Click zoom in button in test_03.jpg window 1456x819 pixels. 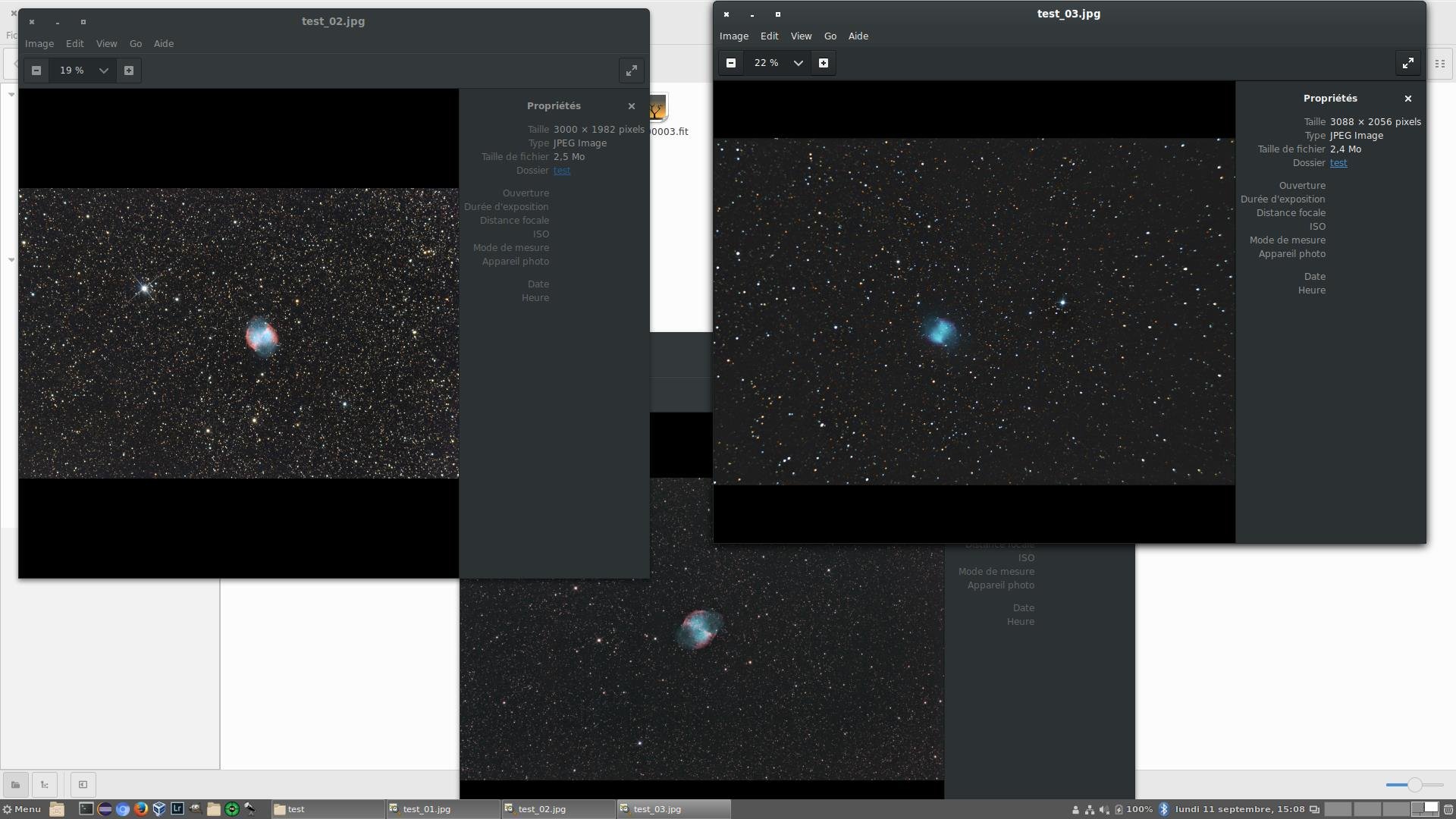(x=824, y=63)
